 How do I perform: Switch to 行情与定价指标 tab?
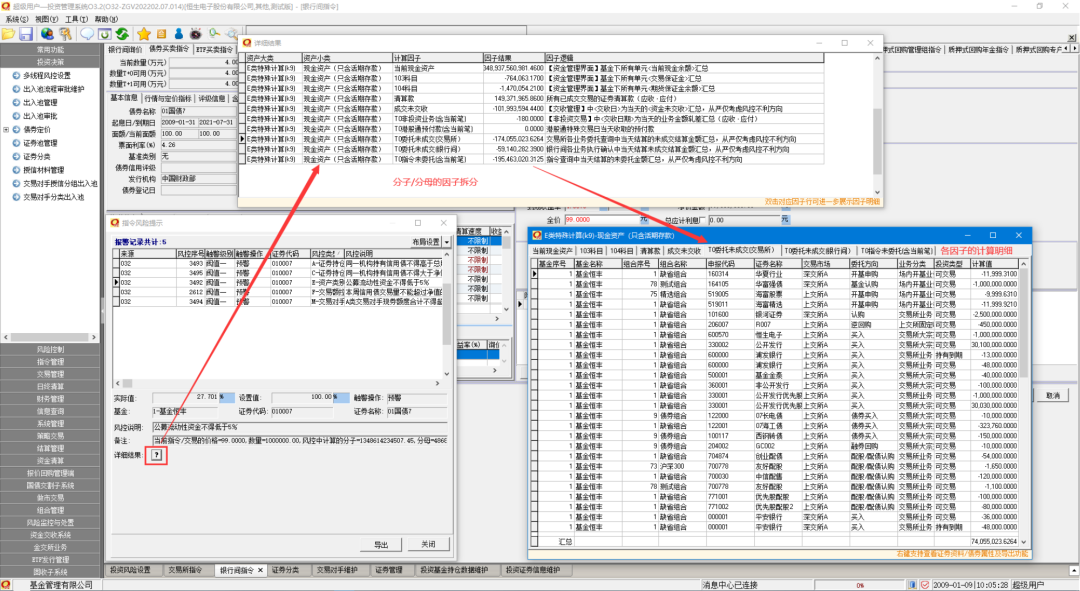coord(168,98)
